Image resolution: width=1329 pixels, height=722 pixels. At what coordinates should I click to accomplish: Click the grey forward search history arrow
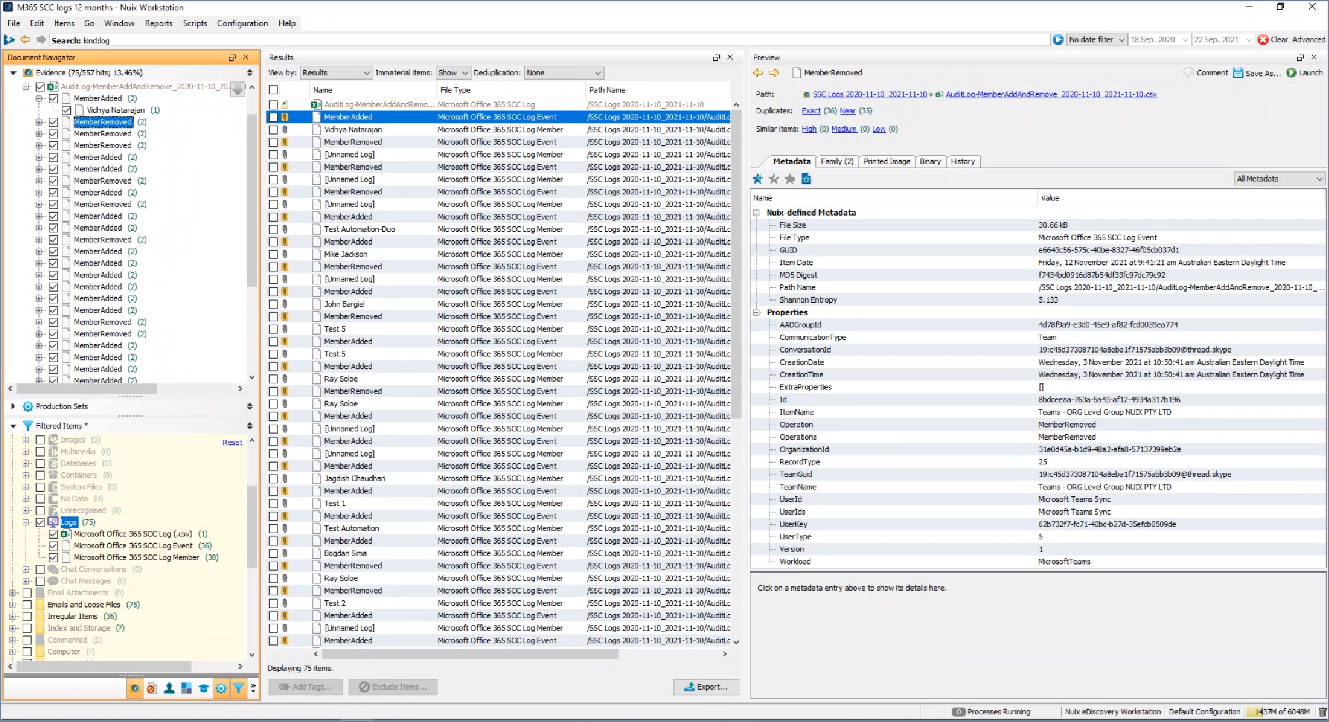41,39
